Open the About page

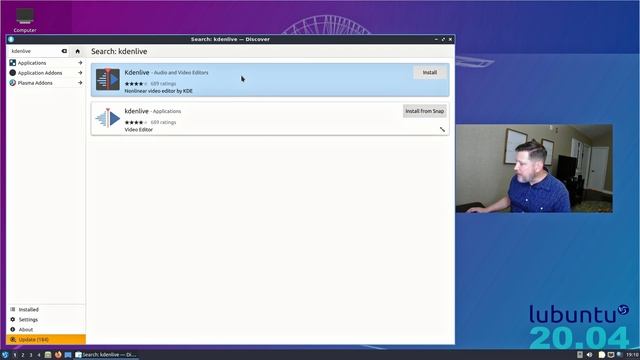(x=46, y=329)
